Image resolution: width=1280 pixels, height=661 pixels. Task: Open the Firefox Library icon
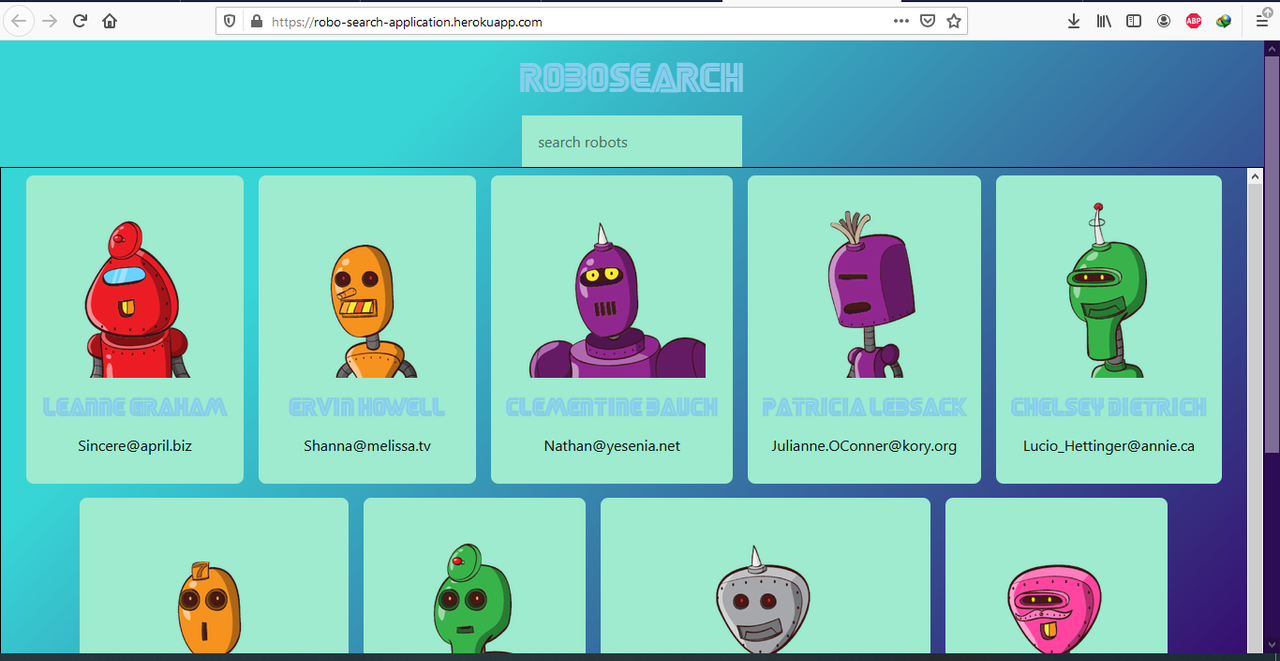point(1103,20)
